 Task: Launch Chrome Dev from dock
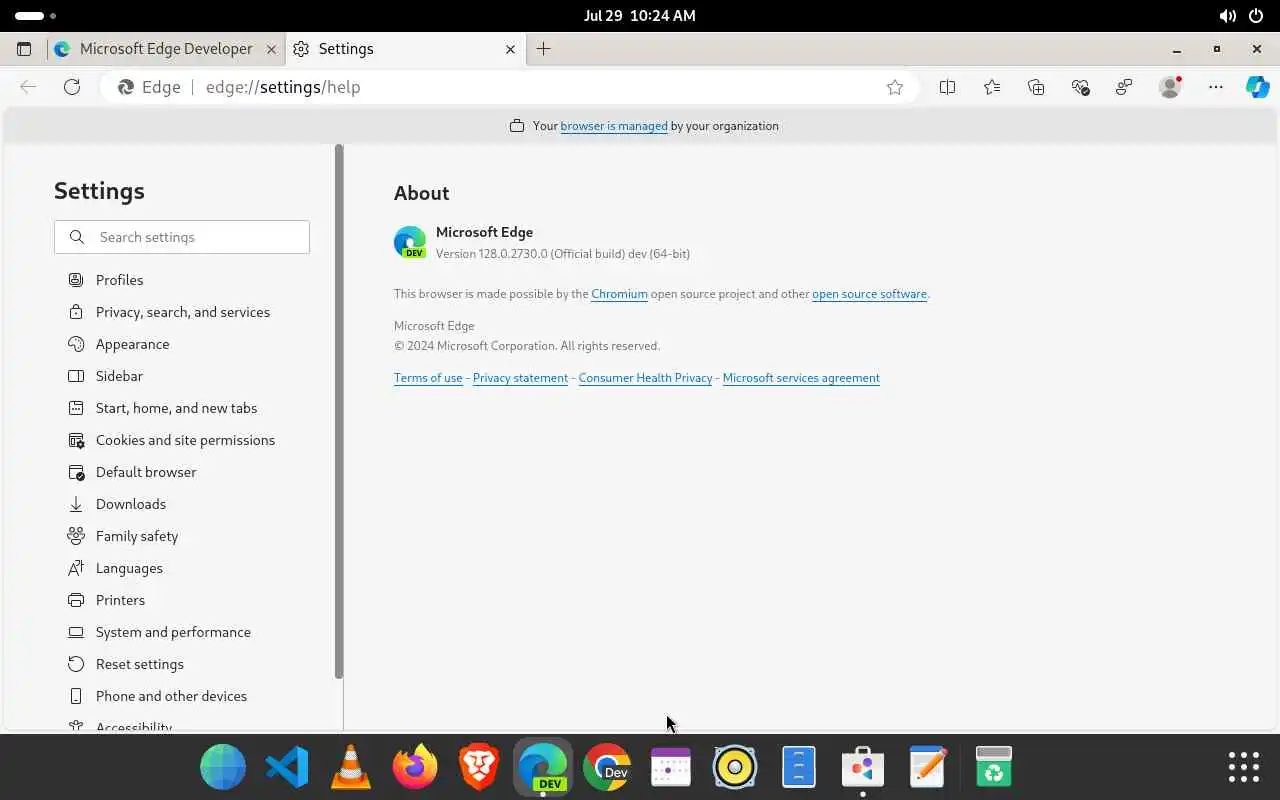pos(607,768)
